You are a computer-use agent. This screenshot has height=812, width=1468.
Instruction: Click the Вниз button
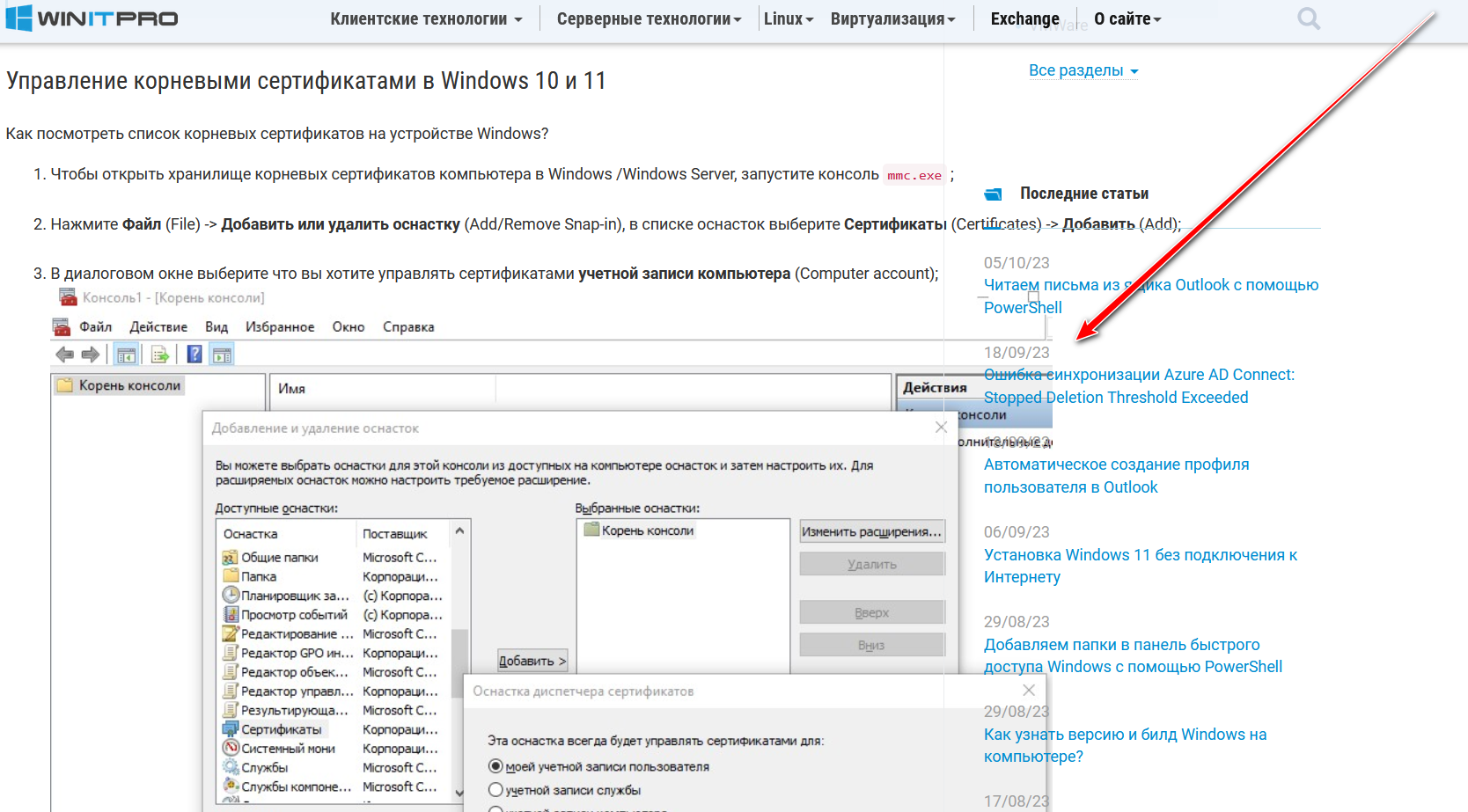[x=872, y=645]
